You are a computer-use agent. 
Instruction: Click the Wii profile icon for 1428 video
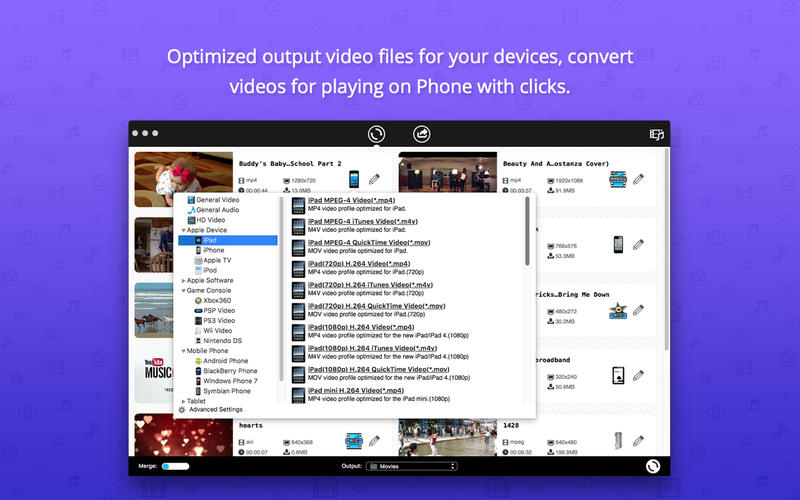[618, 441]
